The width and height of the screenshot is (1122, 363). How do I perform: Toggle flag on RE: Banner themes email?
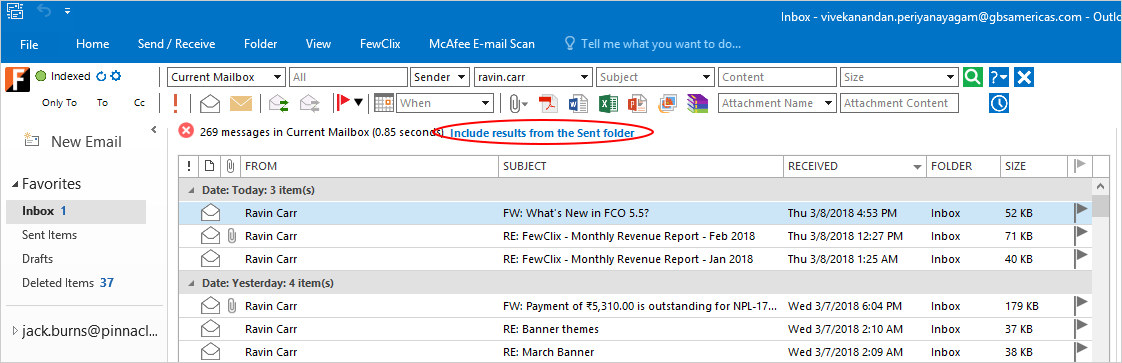tap(1080, 328)
